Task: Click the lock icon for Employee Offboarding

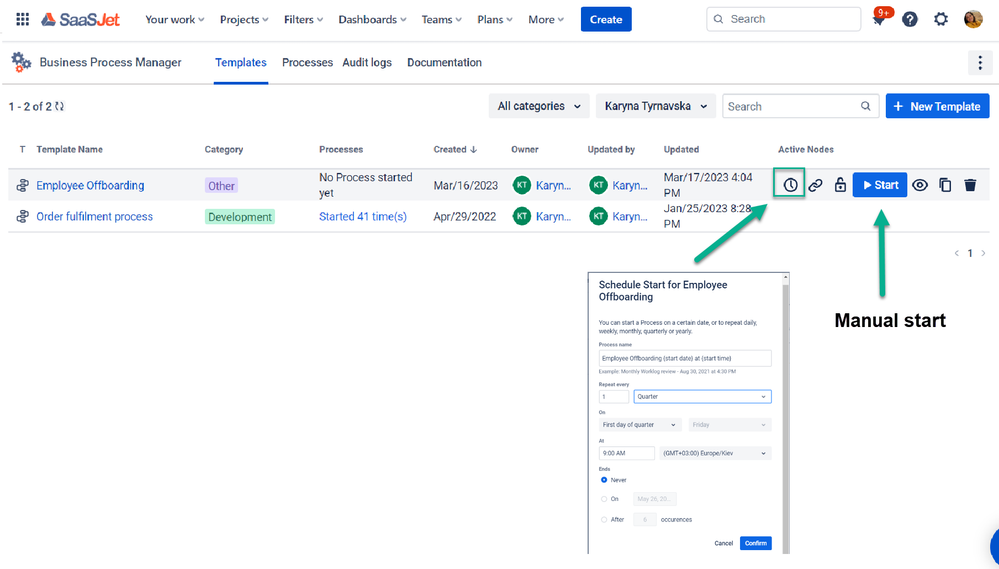Action: pyautogui.click(x=840, y=185)
